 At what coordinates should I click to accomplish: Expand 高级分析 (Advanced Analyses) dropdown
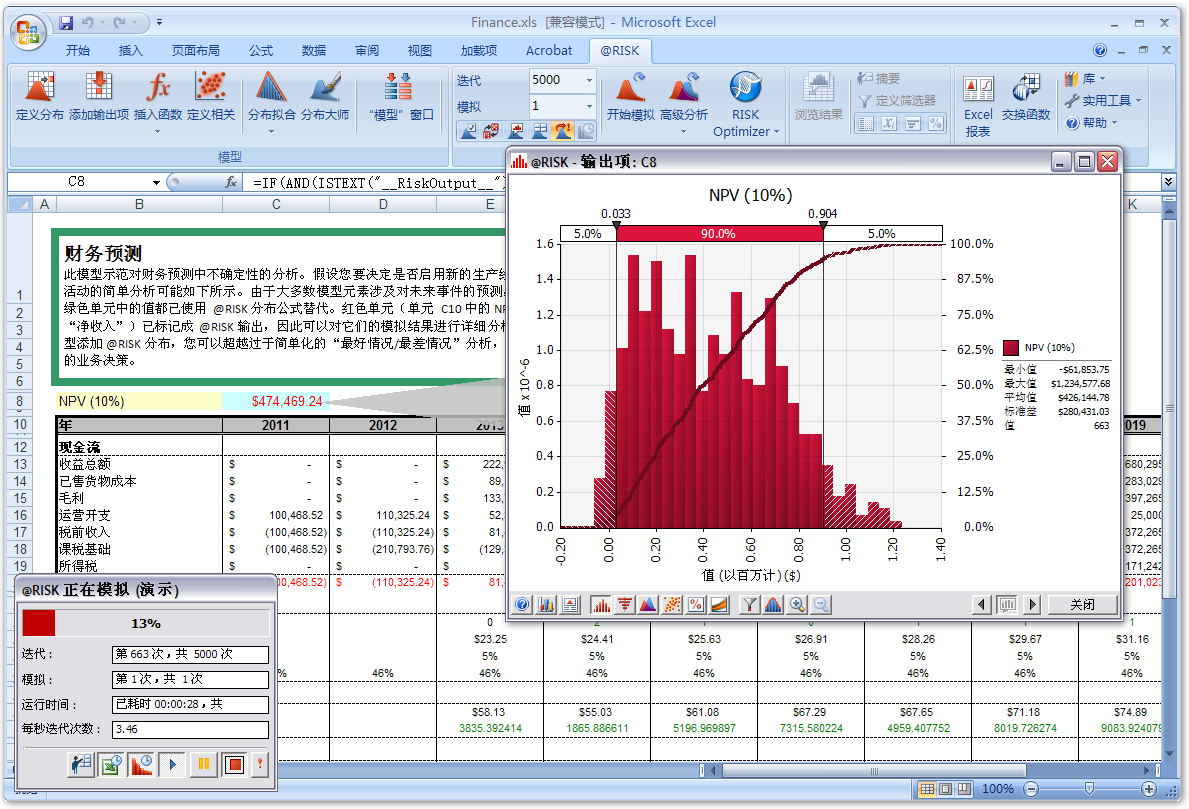683,132
